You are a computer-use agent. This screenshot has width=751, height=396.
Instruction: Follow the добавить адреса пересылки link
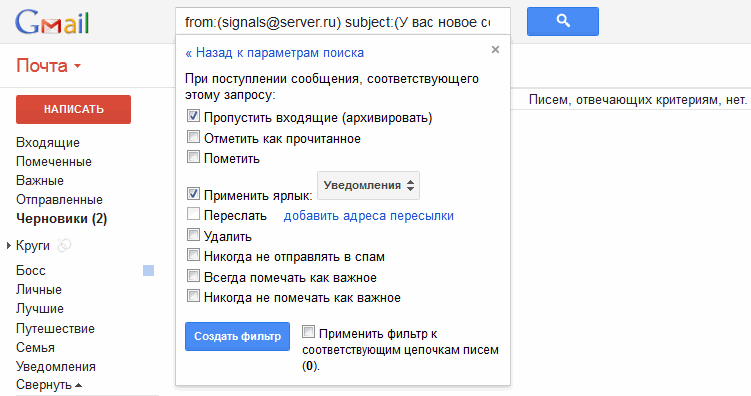coord(369,216)
